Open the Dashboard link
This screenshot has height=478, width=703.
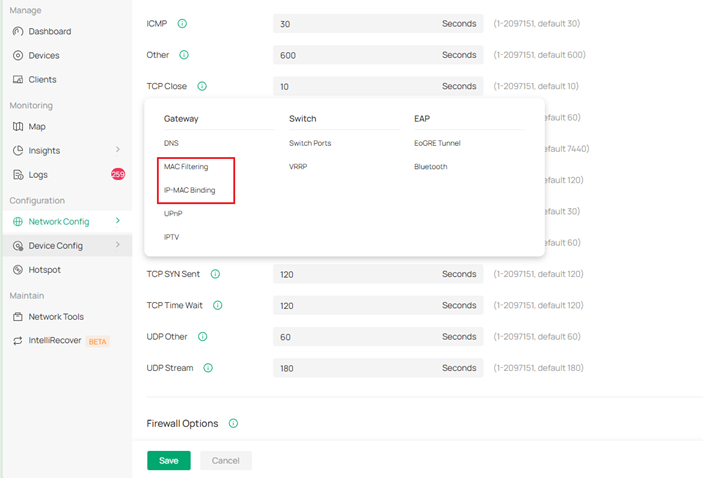coord(50,31)
